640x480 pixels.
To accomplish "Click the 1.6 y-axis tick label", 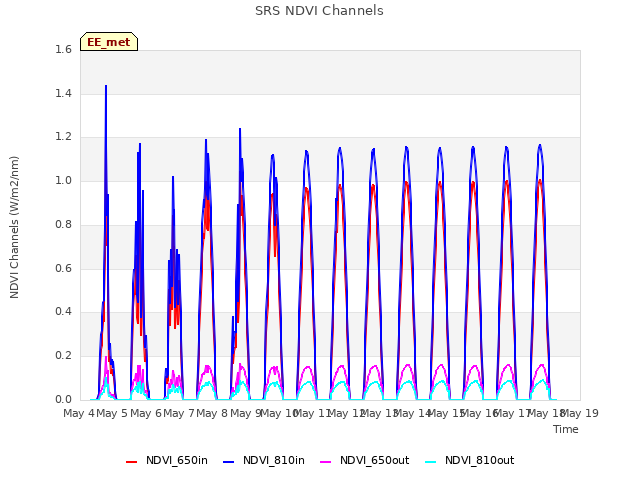I will (63, 49).
